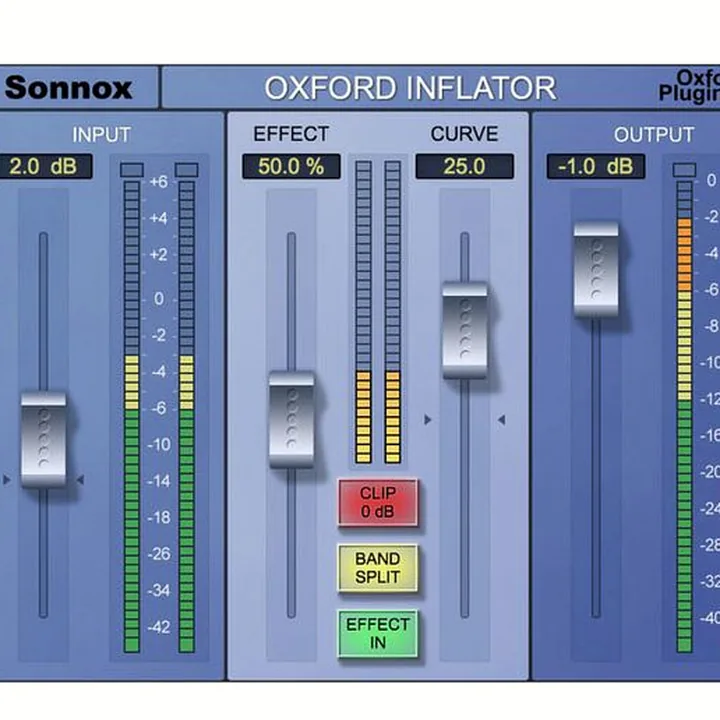This screenshot has height=720, width=720.
Task: Click the OUTPUT fader handle
Action: 596,270
